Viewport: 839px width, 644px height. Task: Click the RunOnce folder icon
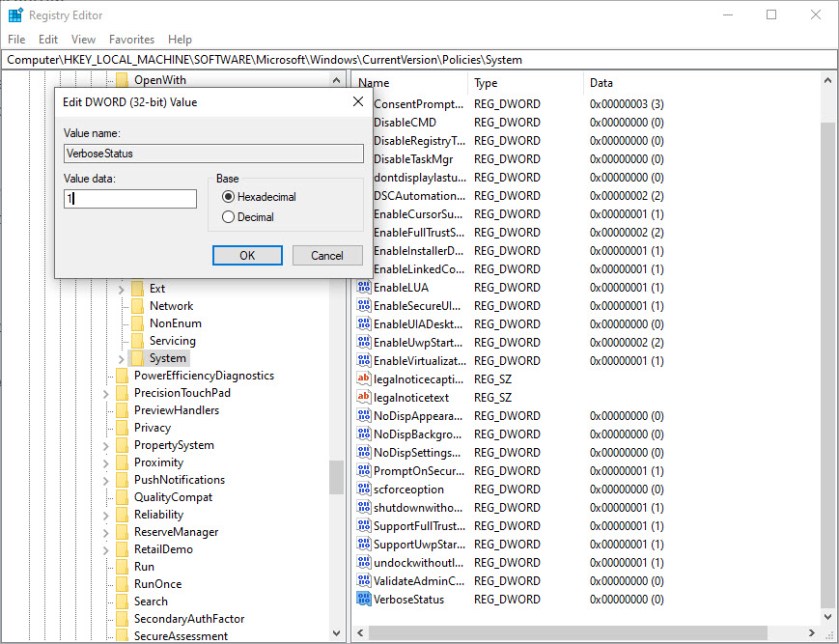click(122, 584)
